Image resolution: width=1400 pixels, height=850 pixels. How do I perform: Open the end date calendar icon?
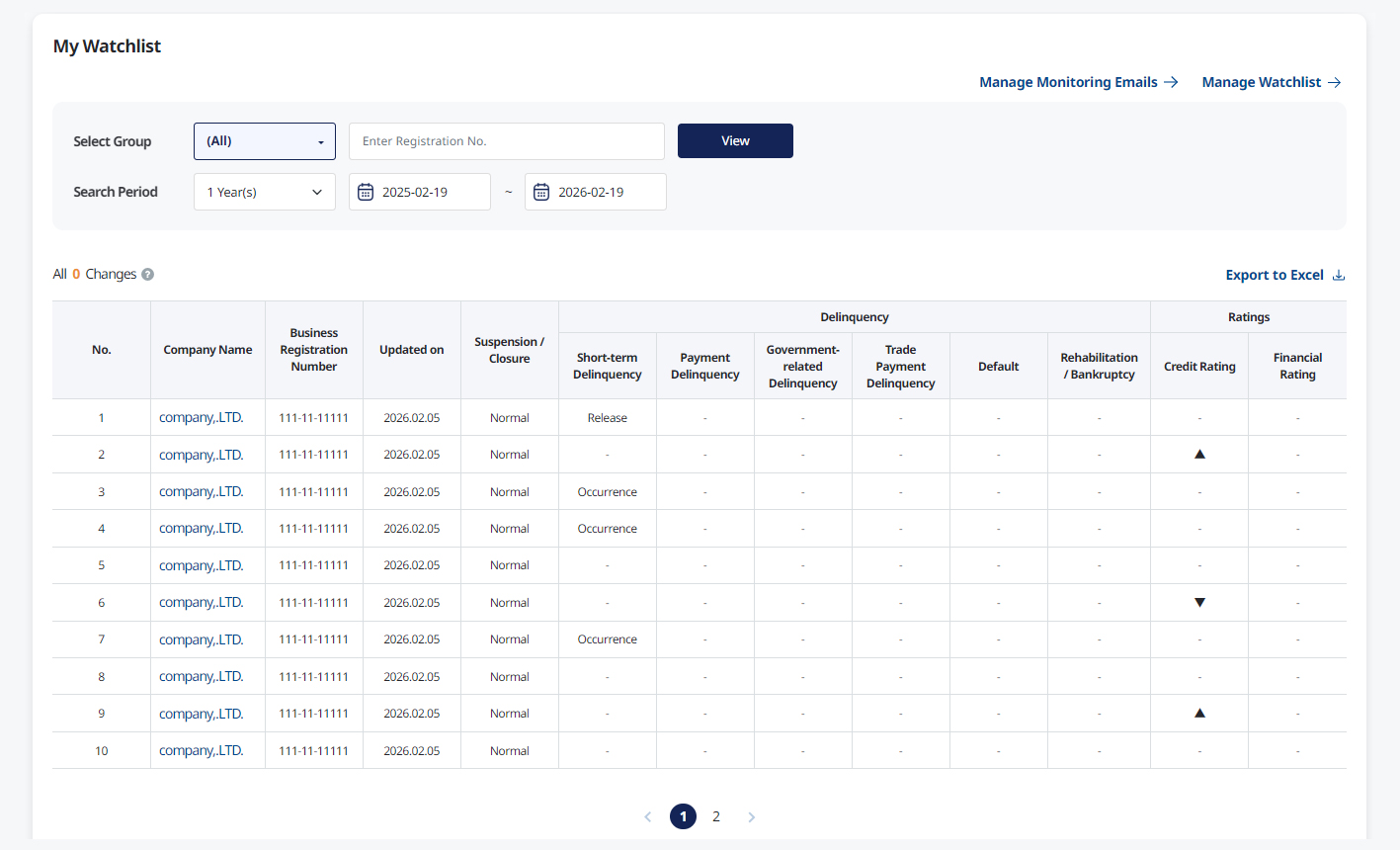tap(541, 192)
